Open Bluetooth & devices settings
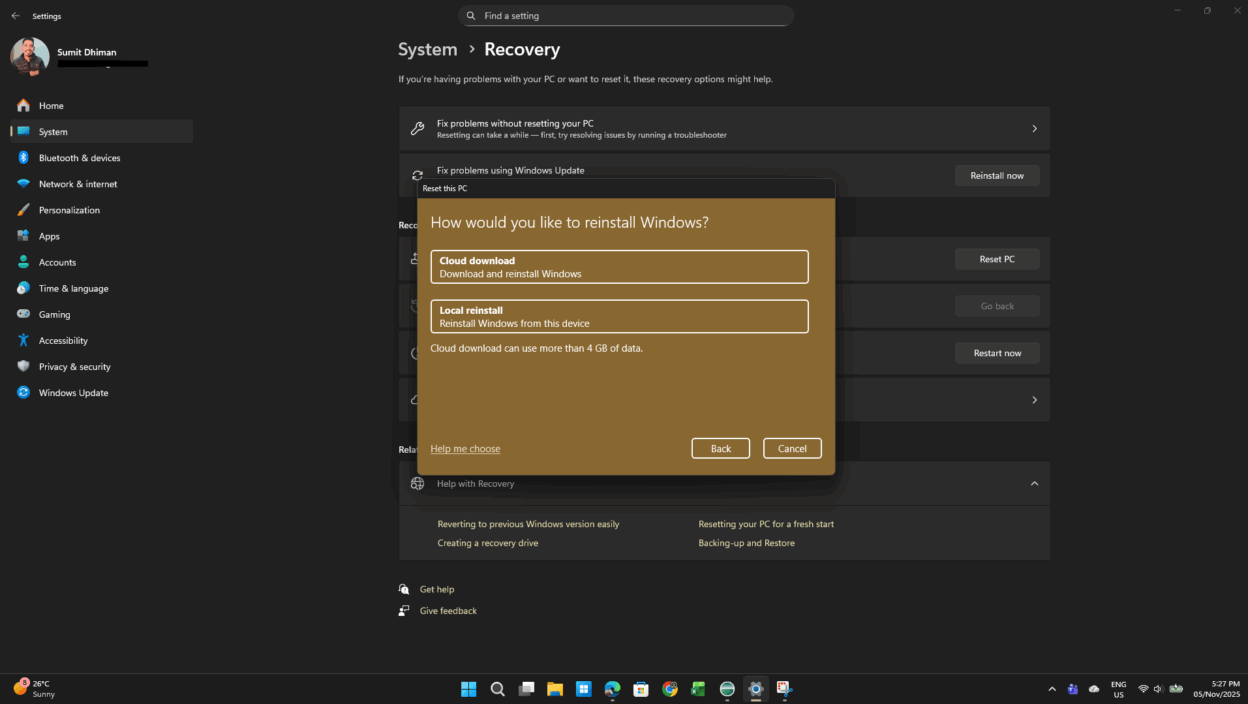 coord(101,158)
